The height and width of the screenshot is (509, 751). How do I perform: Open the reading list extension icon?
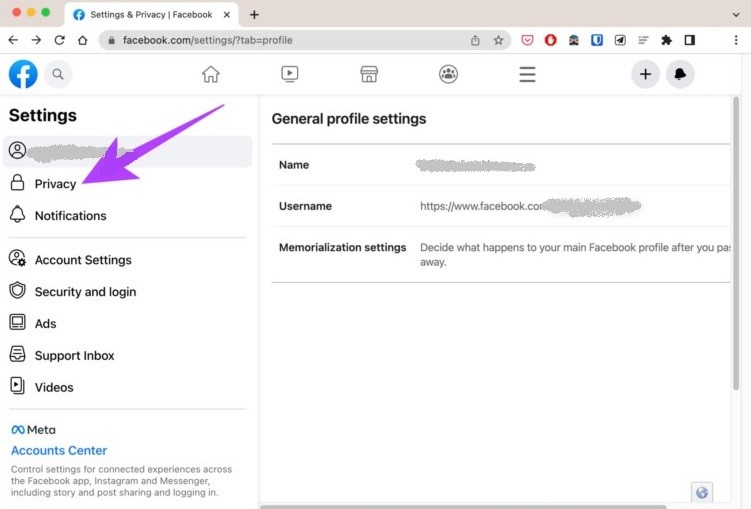coord(643,40)
